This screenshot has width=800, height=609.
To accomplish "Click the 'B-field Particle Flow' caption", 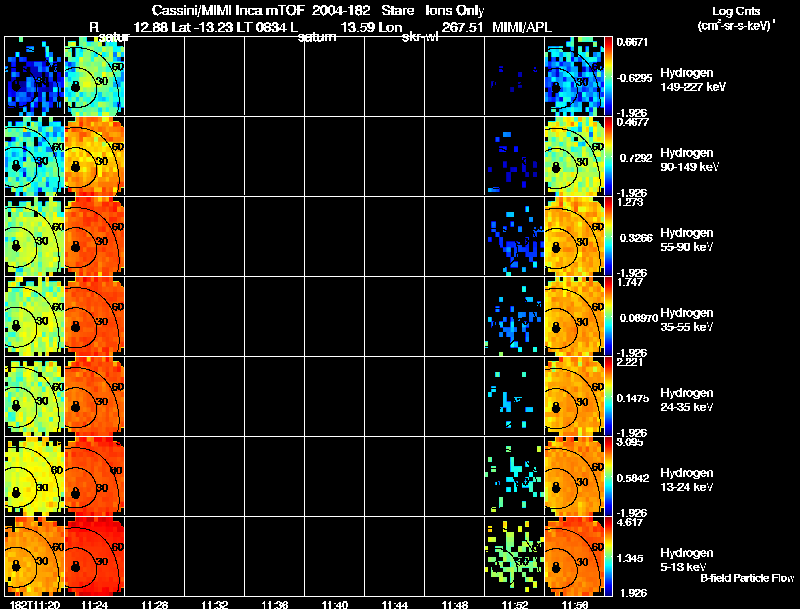I will click(747, 578).
